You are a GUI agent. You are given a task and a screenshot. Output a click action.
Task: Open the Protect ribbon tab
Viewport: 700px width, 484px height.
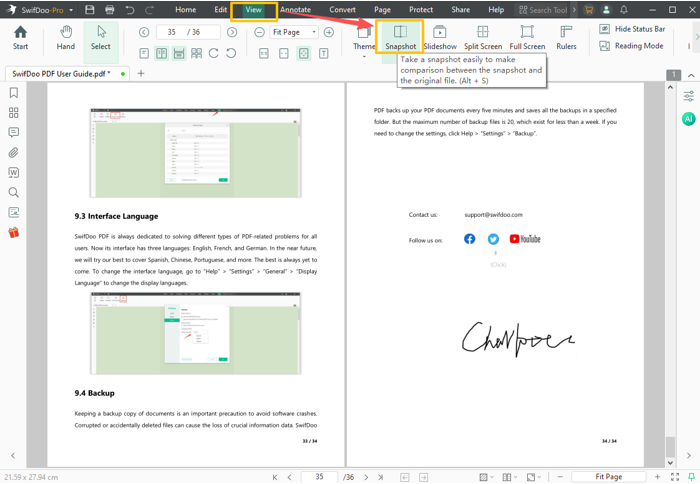pos(421,9)
